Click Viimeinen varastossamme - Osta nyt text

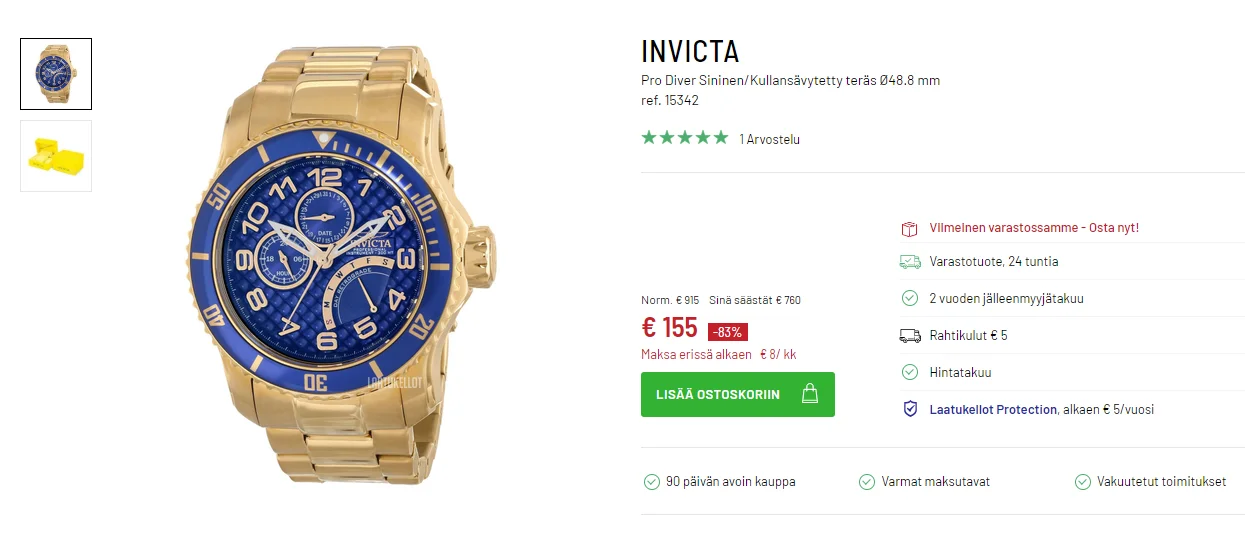1034,228
